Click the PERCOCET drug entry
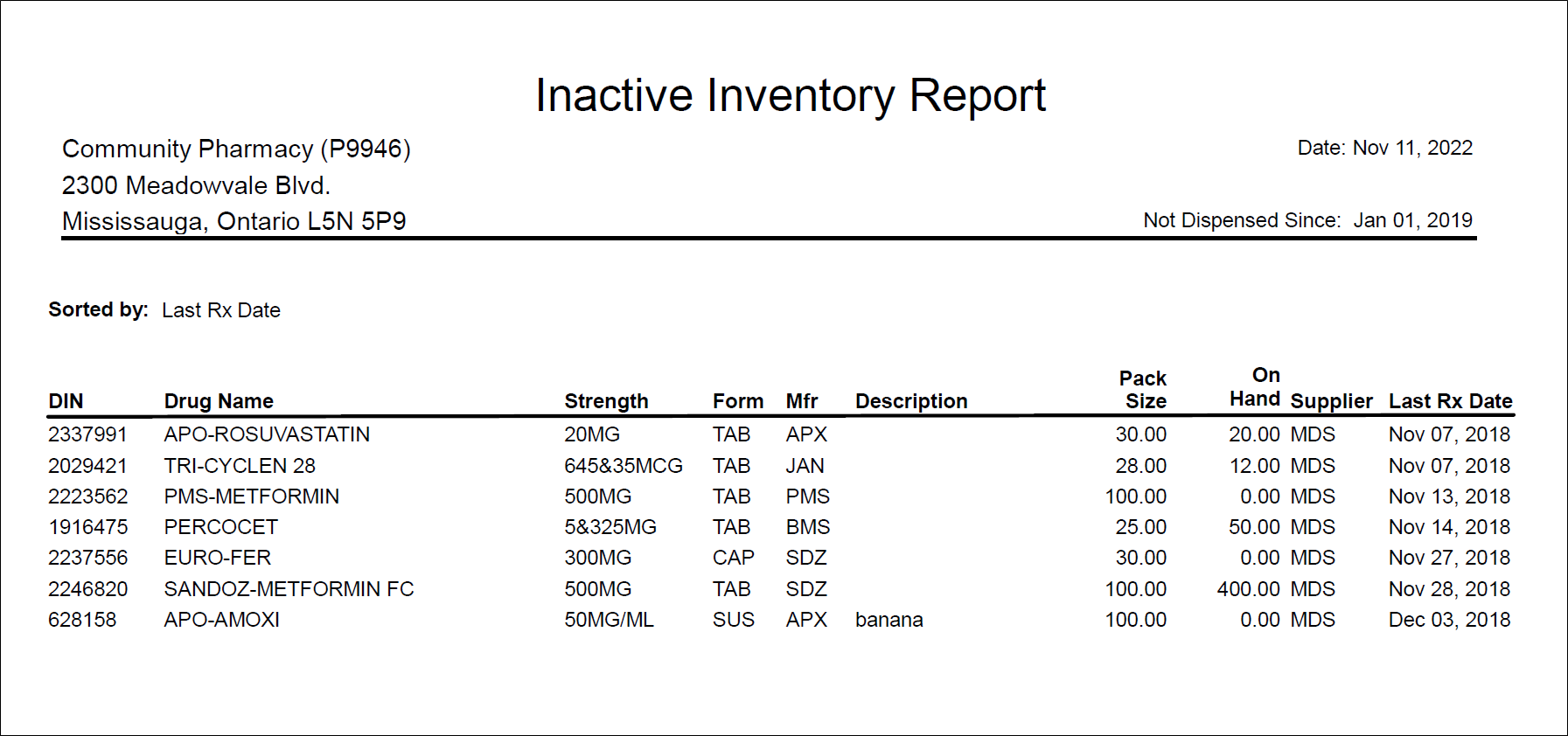The width and height of the screenshot is (1568, 736). coord(220,527)
